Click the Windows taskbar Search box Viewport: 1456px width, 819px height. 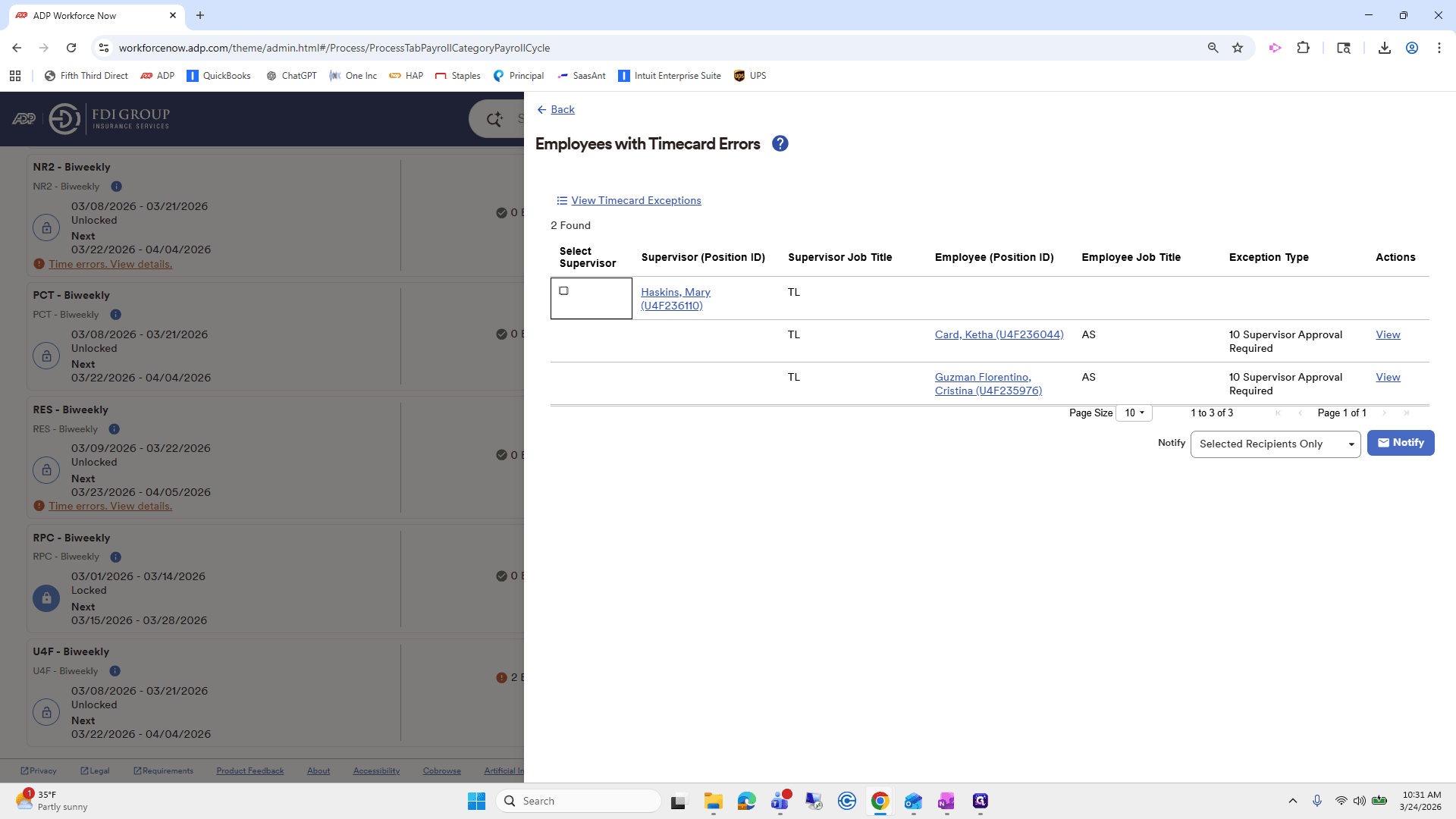coord(579,801)
